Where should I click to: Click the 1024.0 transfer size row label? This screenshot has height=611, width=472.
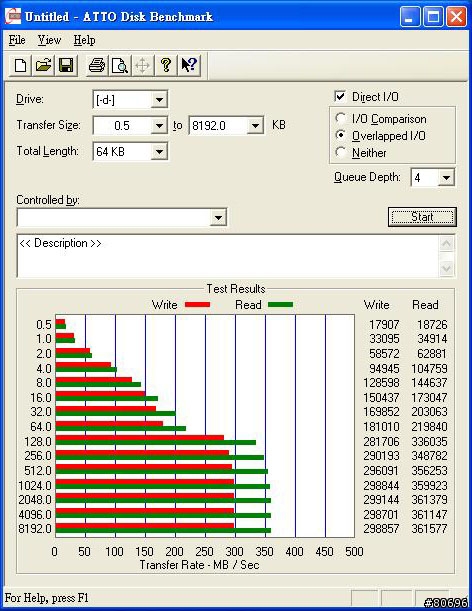(x=35, y=486)
